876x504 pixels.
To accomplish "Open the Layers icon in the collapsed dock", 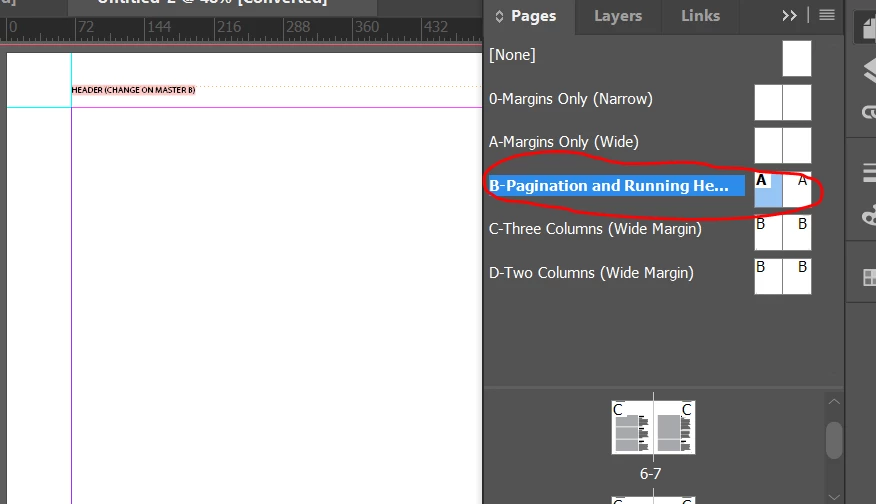I will pyautogui.click(x=869, y=70).
